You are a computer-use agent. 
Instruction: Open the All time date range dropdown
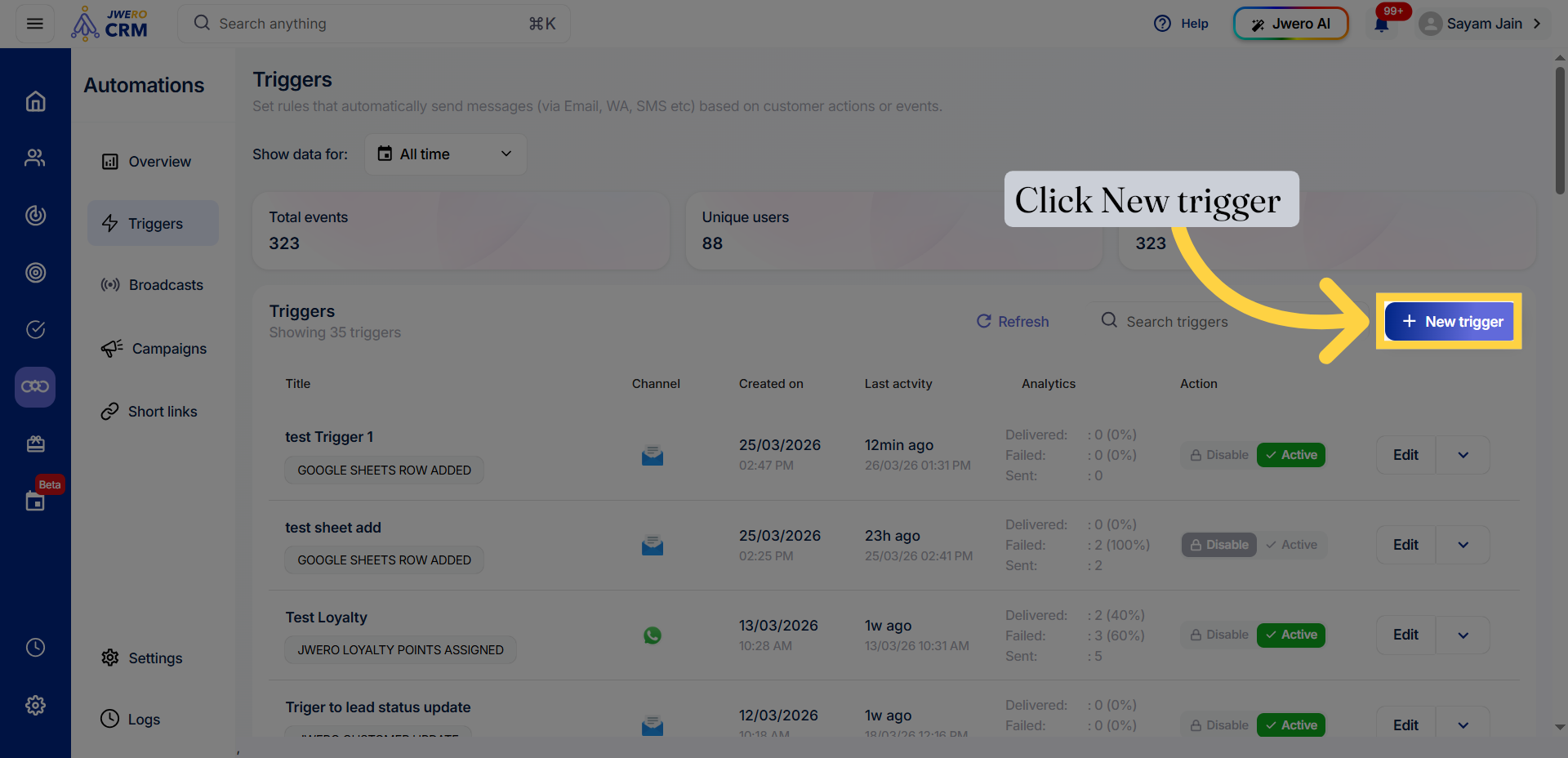(x=445, y=154)
